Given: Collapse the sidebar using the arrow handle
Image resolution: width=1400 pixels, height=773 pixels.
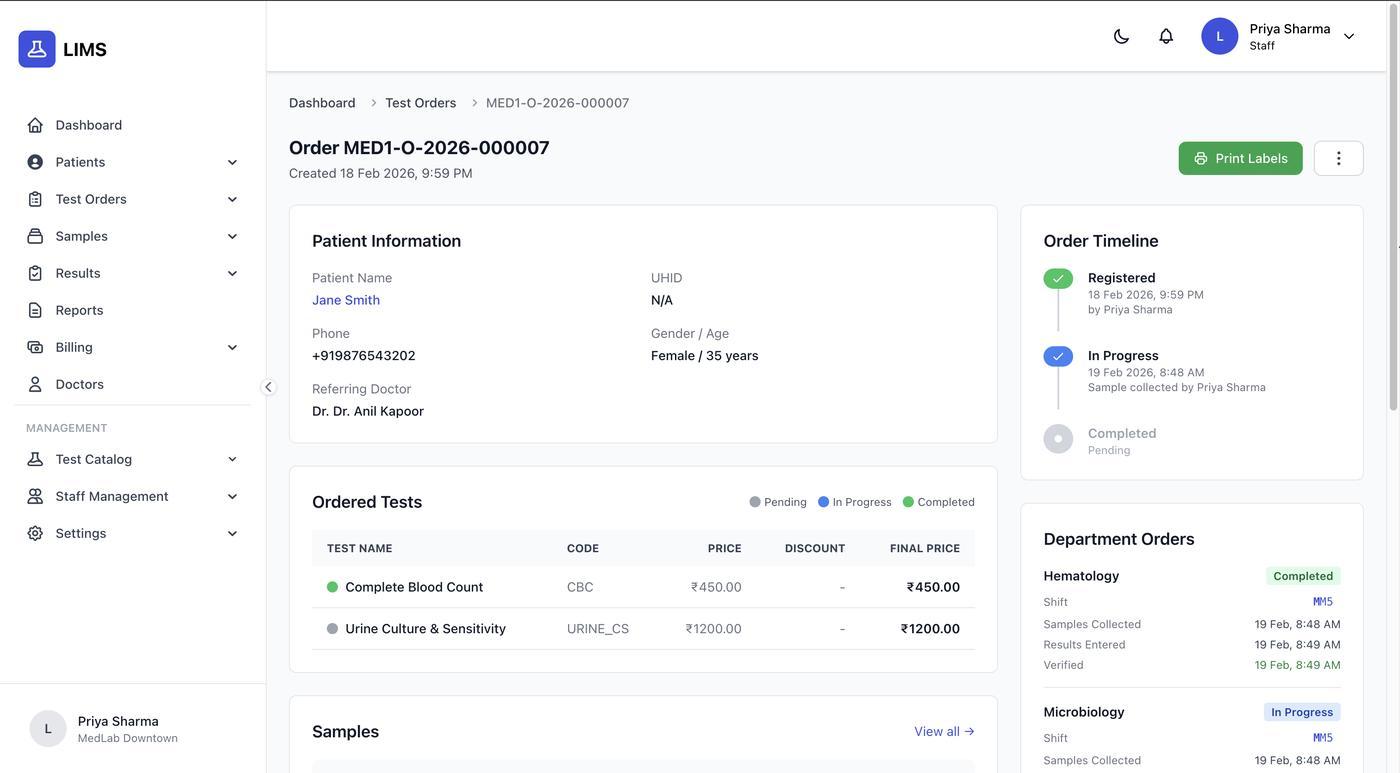Looking at the screenshot, I should coord(268,387).
